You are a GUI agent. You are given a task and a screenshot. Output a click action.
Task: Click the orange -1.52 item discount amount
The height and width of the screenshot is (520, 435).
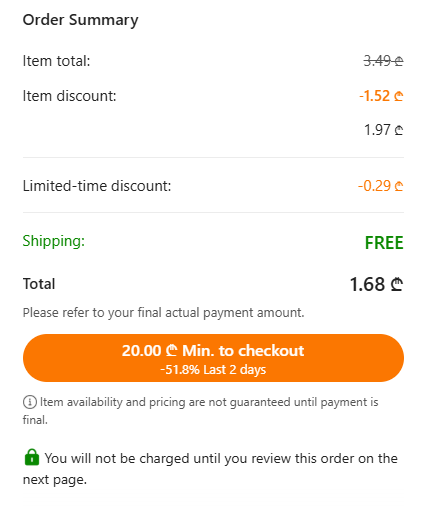click(x=381, y=96)
